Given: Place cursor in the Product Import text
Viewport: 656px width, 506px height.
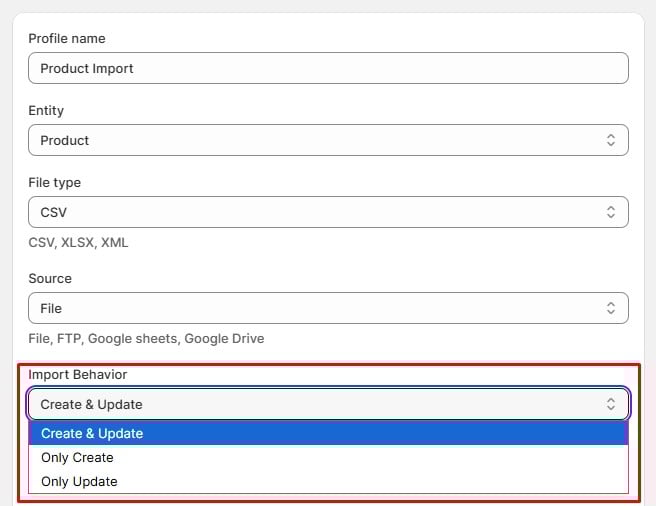Looking at the screenshot, I should [x=87, y=68].
